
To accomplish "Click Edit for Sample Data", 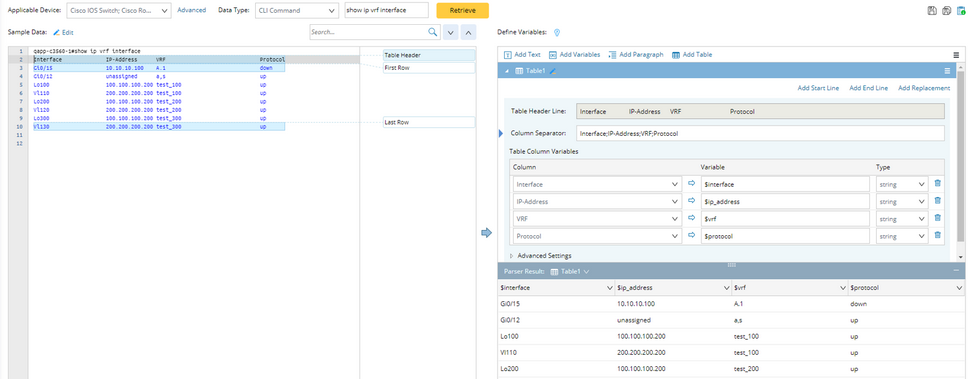I will point(64,32).
